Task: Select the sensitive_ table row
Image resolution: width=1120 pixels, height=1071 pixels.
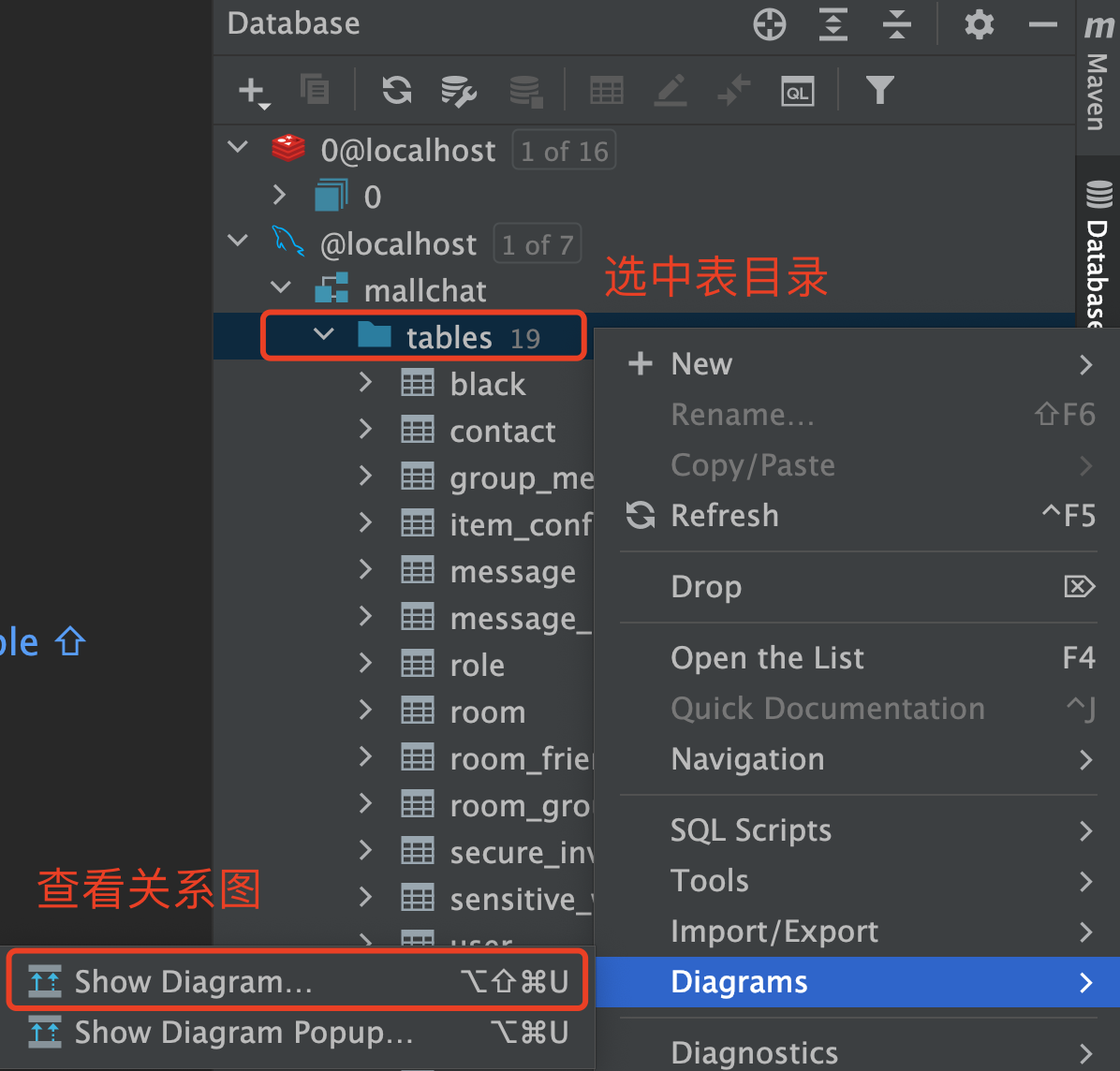Action: point(404,898)
